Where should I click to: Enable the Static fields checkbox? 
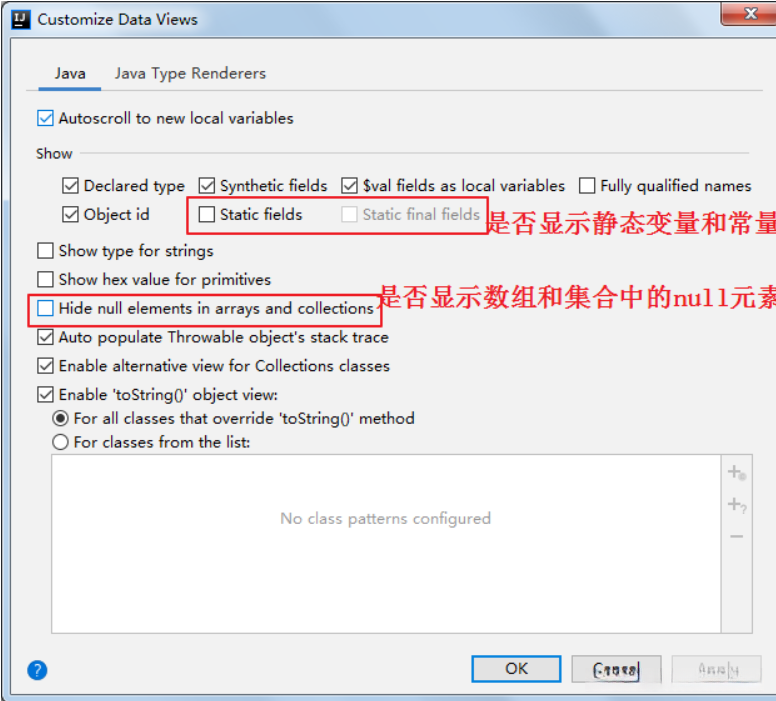pos(206,214)
